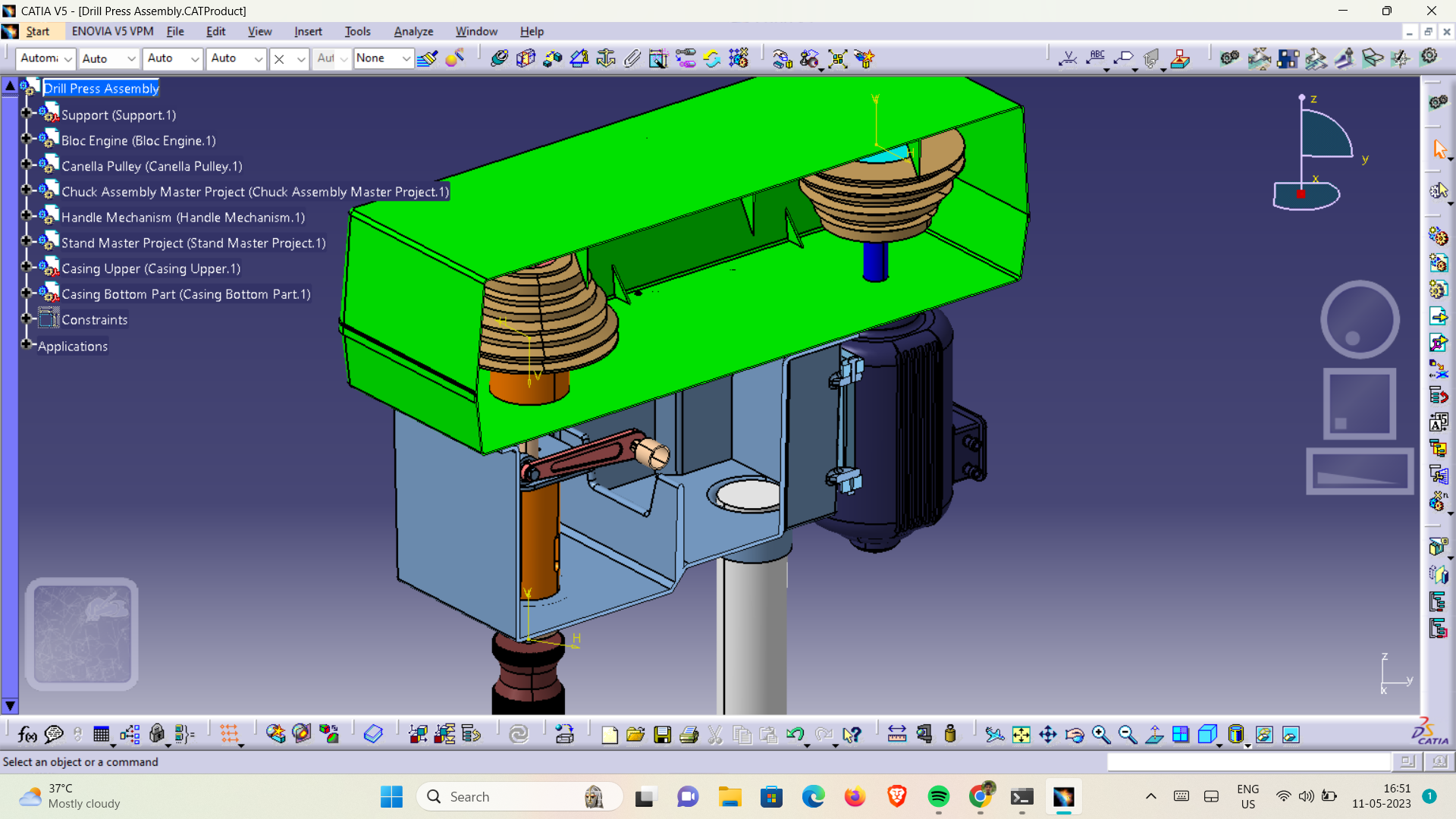Open the None dropdown in graphic properties
The width and height of the screenshot is (1456, 819).
tap(406, 58)
